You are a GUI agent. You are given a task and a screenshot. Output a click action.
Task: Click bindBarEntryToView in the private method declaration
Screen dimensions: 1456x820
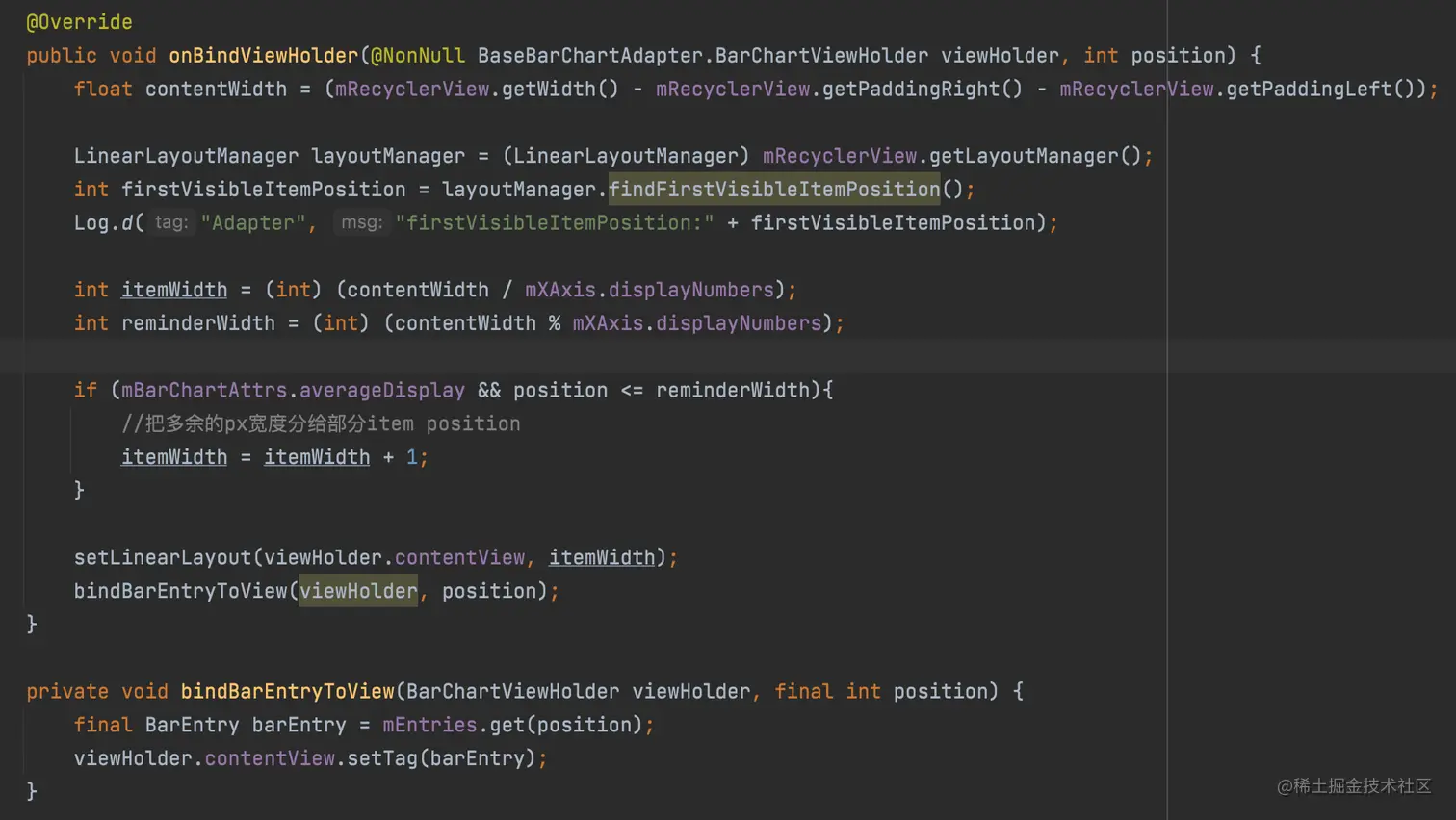coord(288,691)
